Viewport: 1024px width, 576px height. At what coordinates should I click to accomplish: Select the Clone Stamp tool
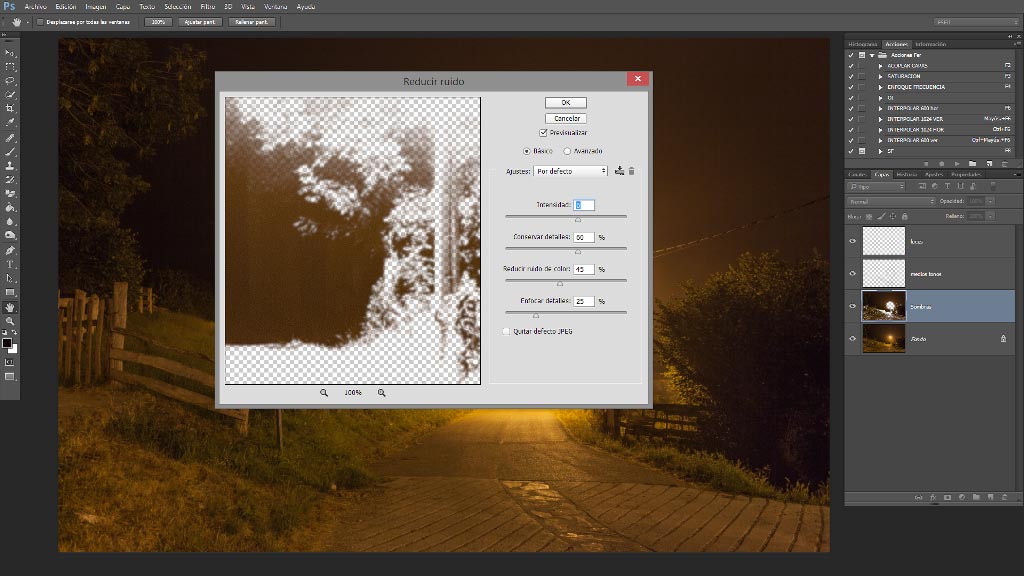(10, 166)
